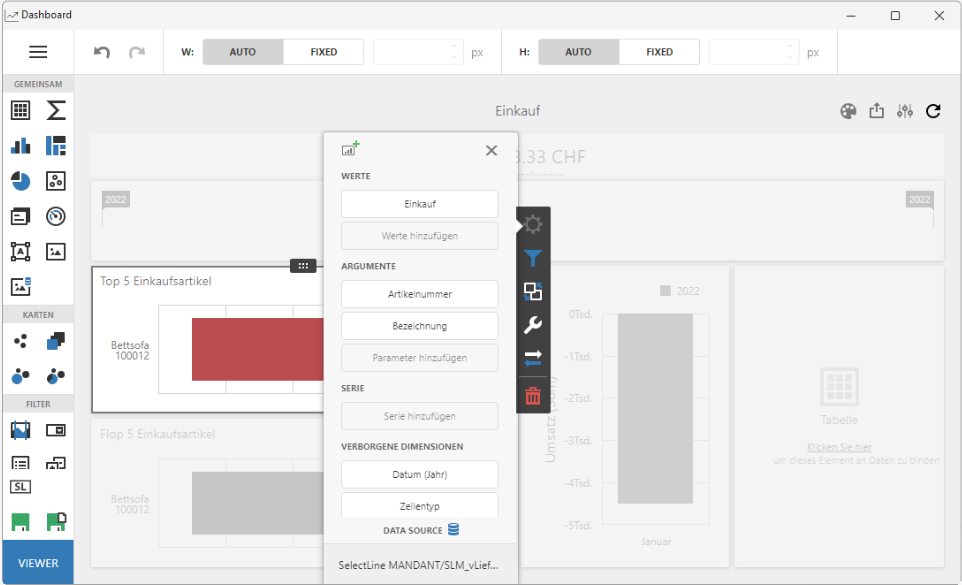Set width mode to AUTO

[x=243, y=52]
